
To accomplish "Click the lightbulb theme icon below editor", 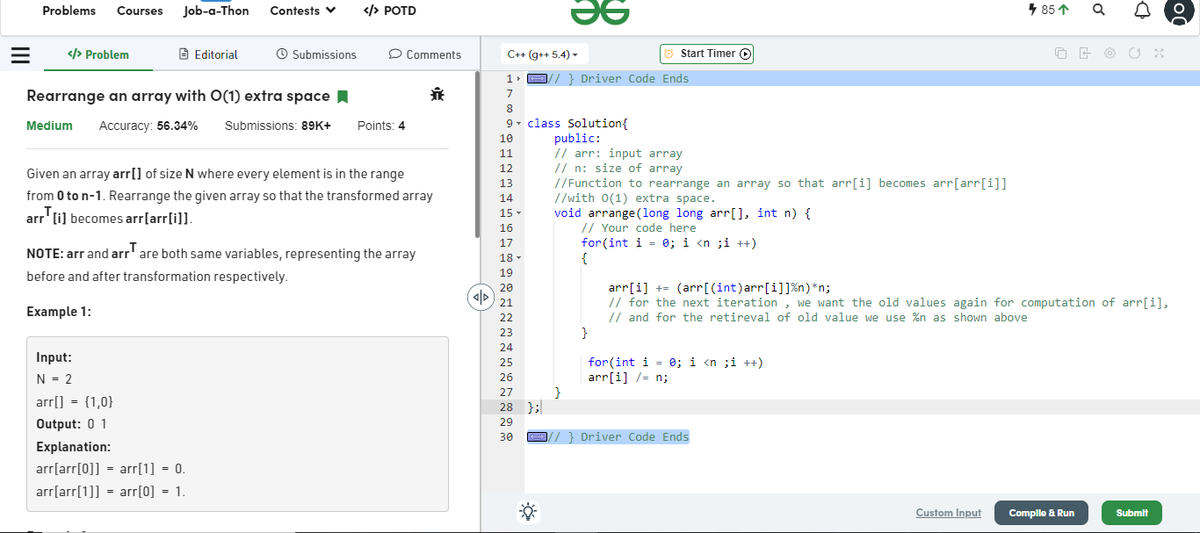I will pos(526,511).
